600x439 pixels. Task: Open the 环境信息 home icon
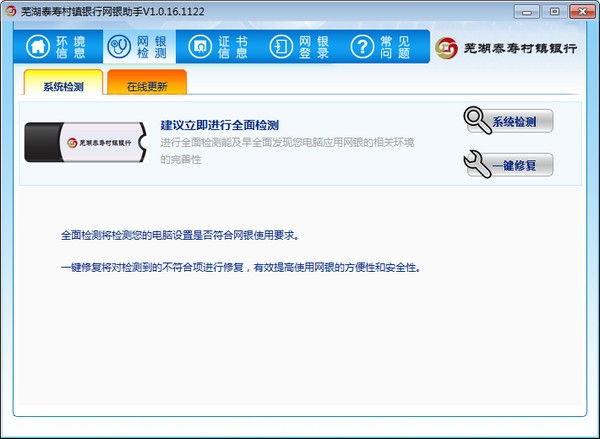(38, 47)
